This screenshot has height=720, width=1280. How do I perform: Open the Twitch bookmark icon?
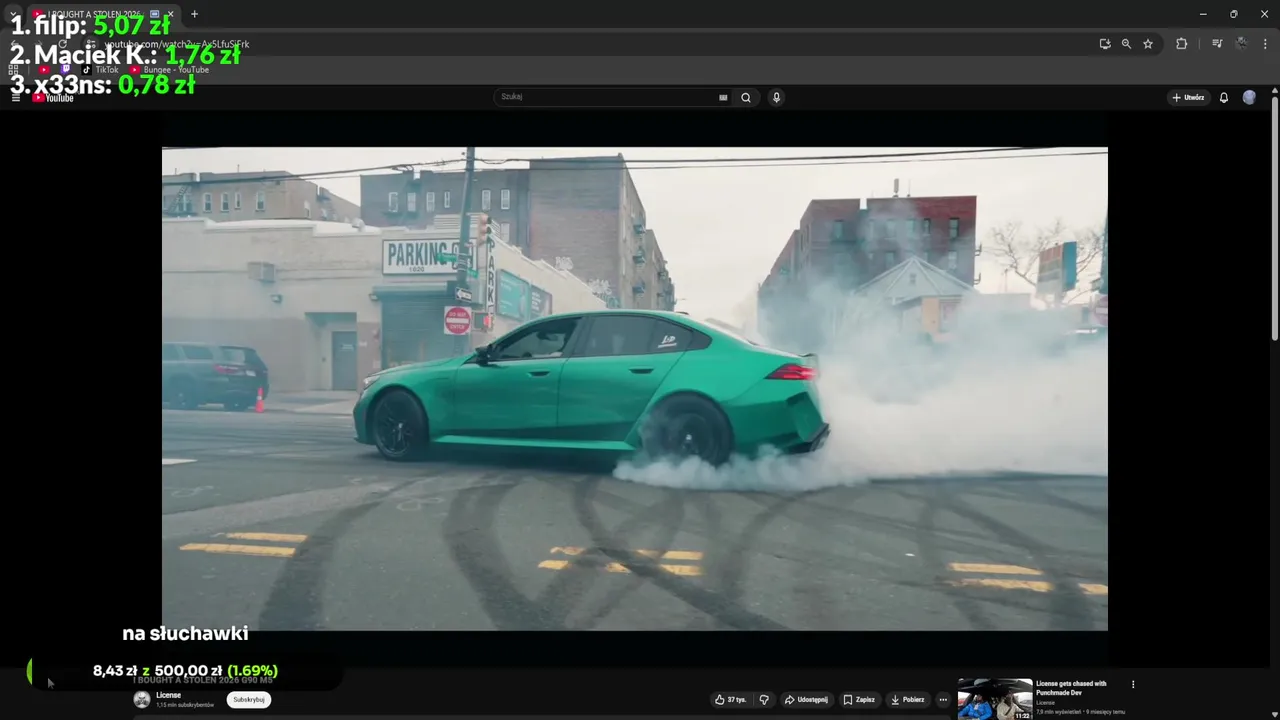[66, 70]
